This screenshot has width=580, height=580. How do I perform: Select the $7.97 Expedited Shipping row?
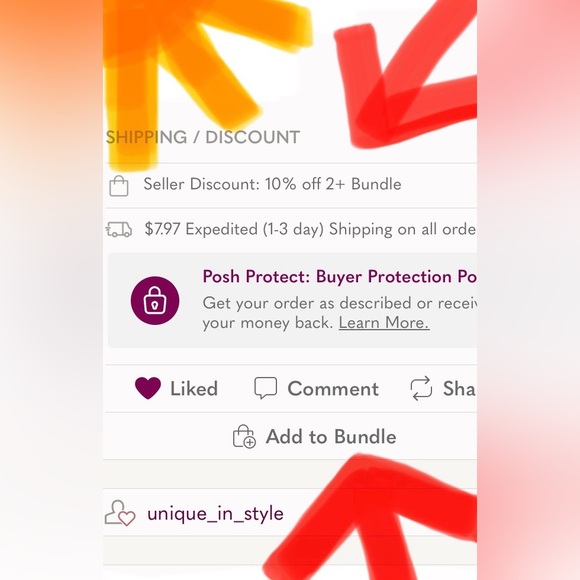[x=290, y=230]
